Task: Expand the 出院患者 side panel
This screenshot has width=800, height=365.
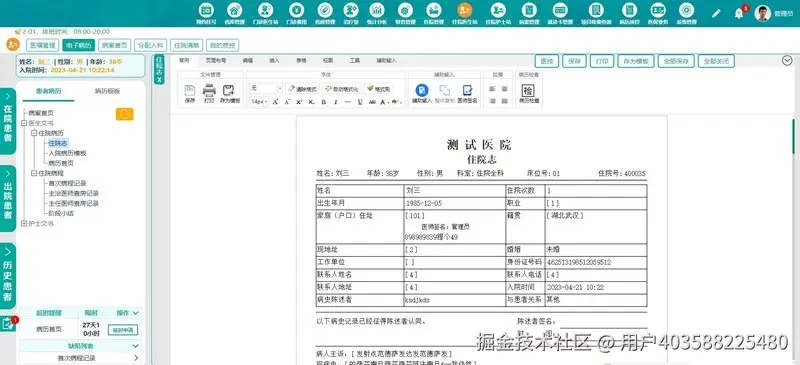Action: (x=8, y=198)
